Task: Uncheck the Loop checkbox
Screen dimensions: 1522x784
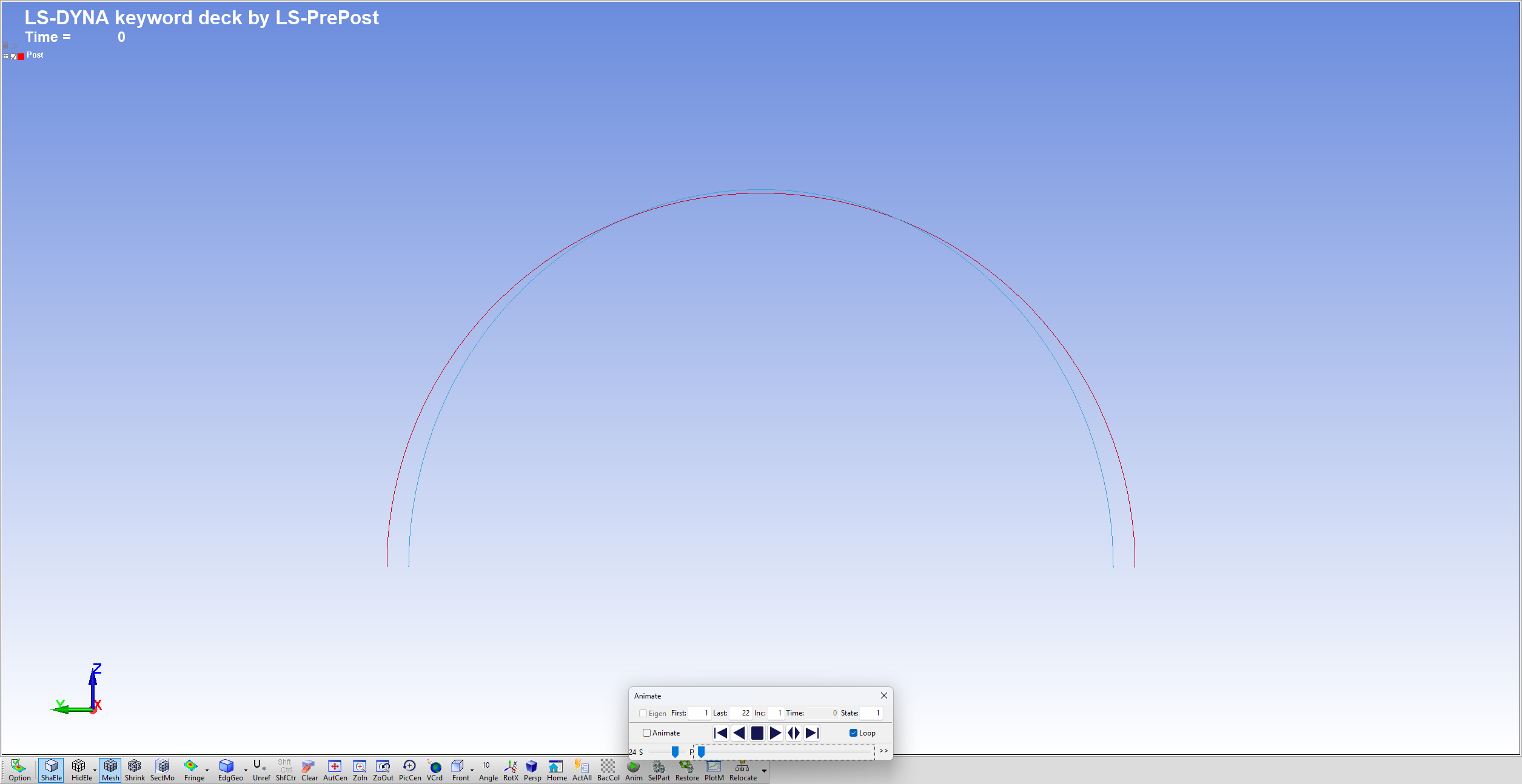Action: (853, 733)
